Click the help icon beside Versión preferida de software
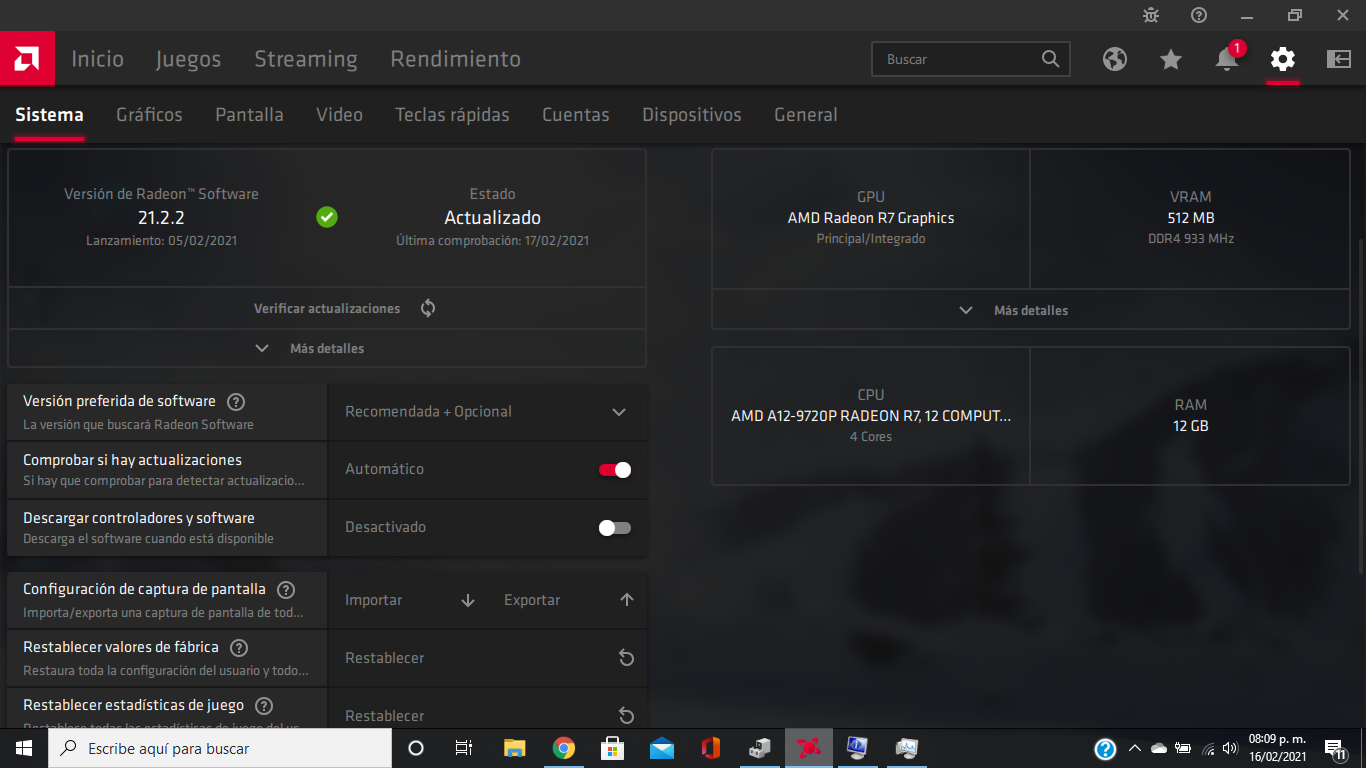Image resolution: width=1366 pixels, height=768 pixels. pyautogui.click(x=236, y=402)
